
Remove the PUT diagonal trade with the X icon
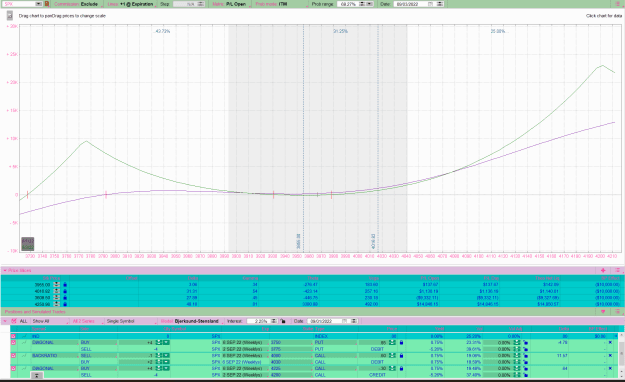(x=610, y=343)
